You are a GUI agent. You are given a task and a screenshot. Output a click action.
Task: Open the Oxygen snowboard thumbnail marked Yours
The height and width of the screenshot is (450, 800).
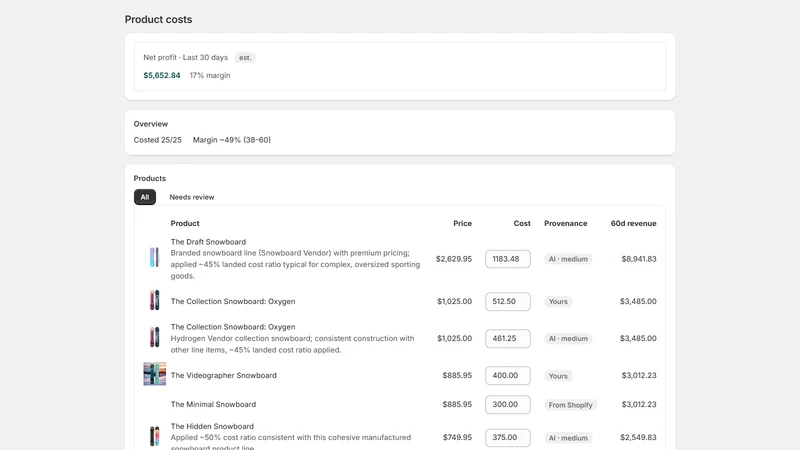tap(154, 301)
